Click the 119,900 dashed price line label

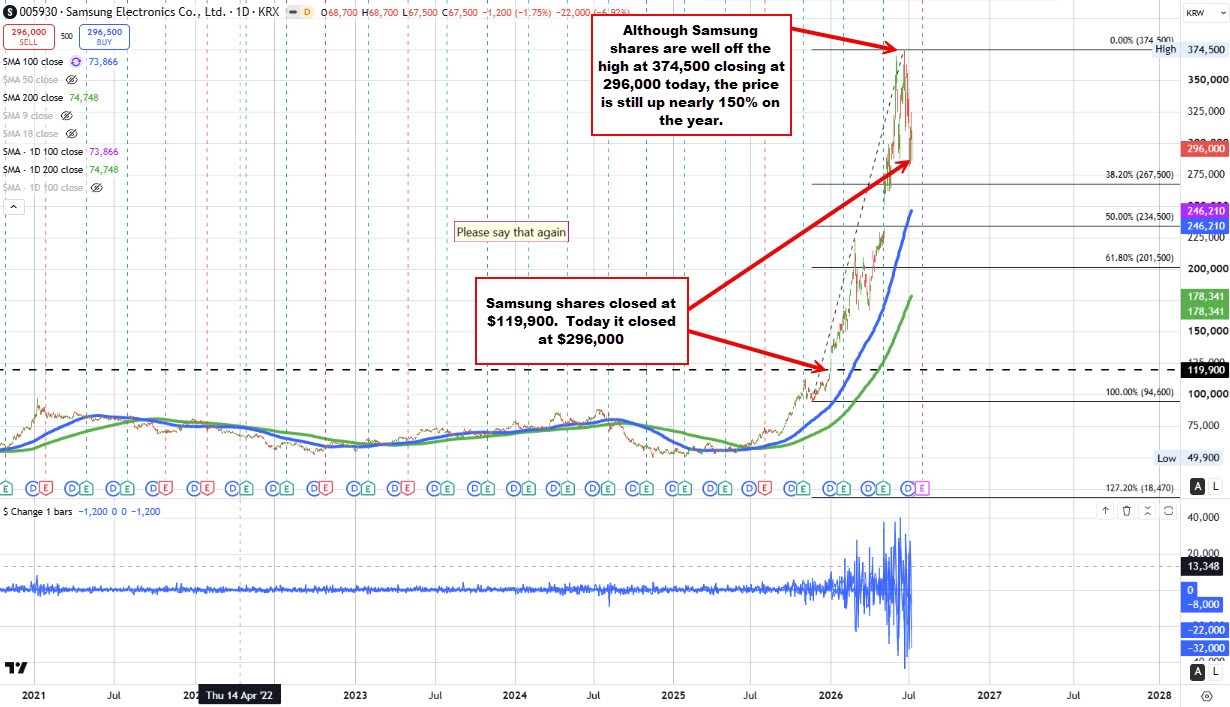point(1204,370)
